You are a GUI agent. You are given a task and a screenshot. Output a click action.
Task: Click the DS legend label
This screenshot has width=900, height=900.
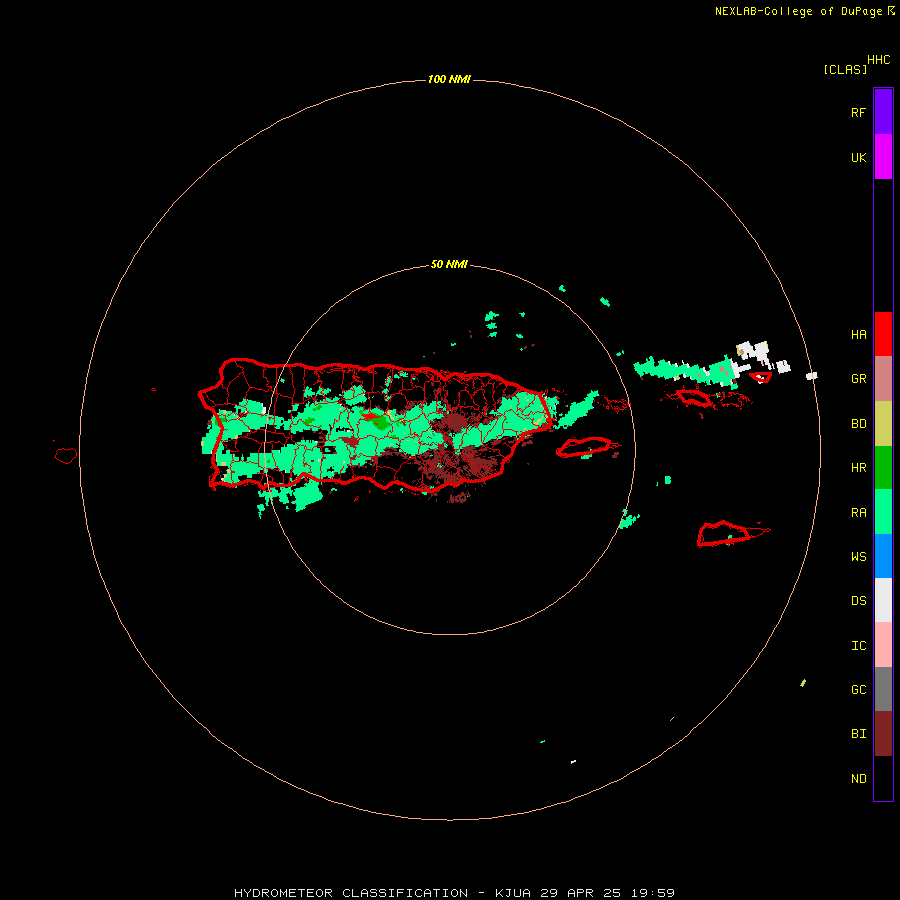[858, 601]
